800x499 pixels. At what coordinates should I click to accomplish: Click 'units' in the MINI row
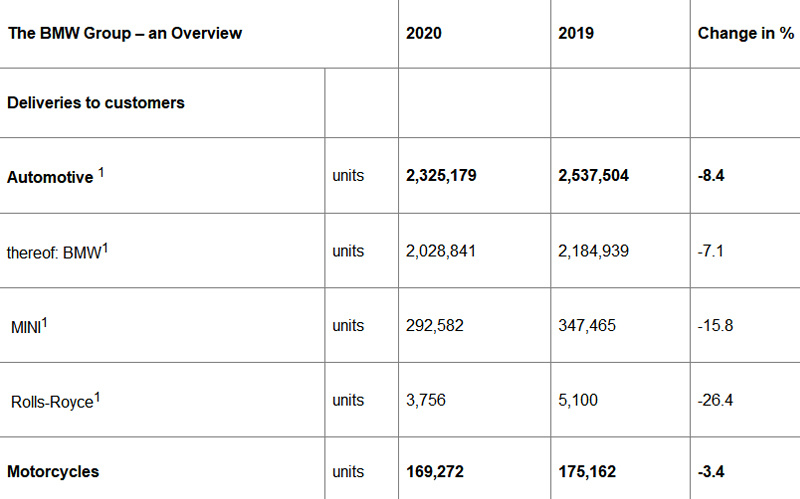pyautogui.click(x=348, y=326)
